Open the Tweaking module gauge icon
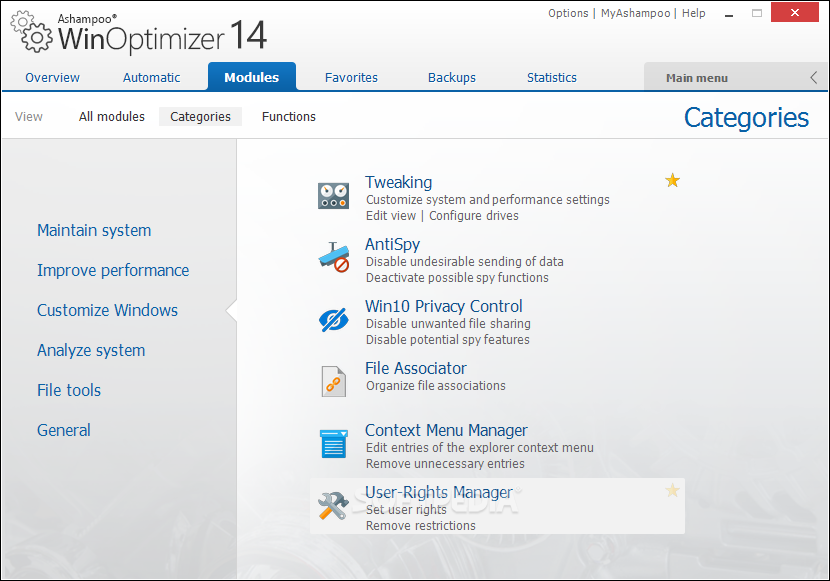The height and width of the screenshot is (581, 830). [333, 195]
